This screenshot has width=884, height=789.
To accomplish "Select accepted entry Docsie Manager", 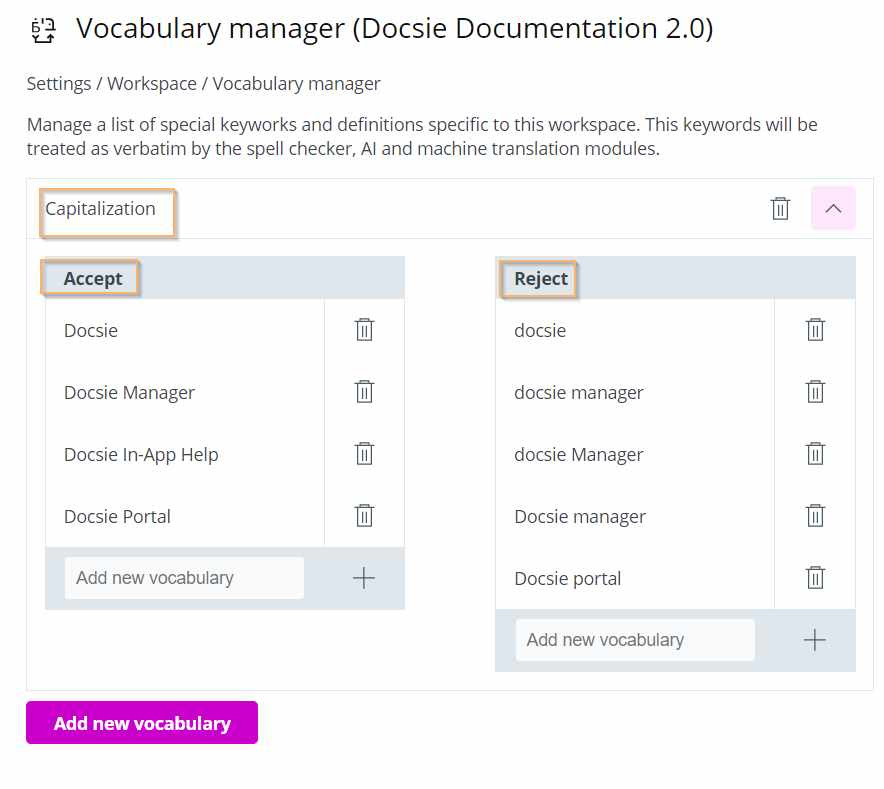I will (129, 393).
